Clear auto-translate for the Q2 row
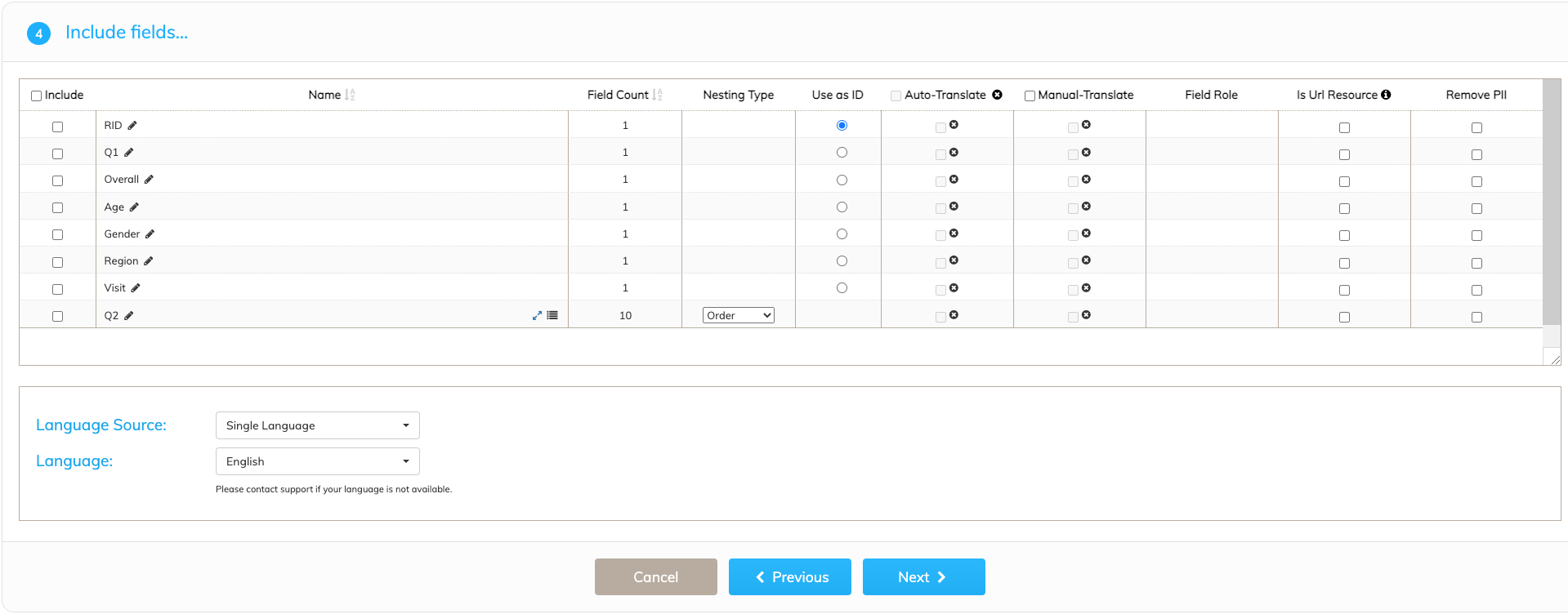 pyautogui.click(x=954, y=315)
